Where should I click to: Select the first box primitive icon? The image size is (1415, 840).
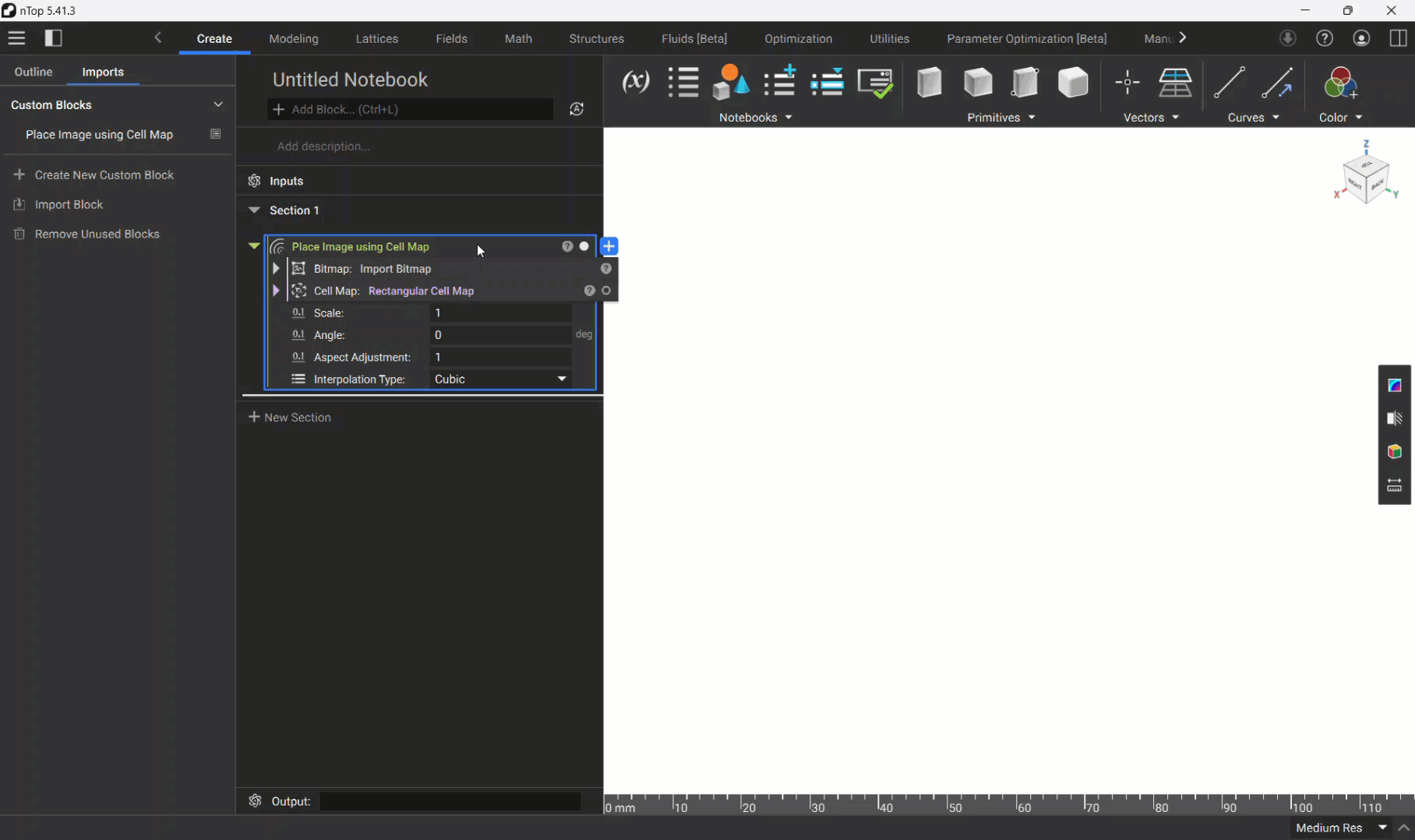click(929, 82)
